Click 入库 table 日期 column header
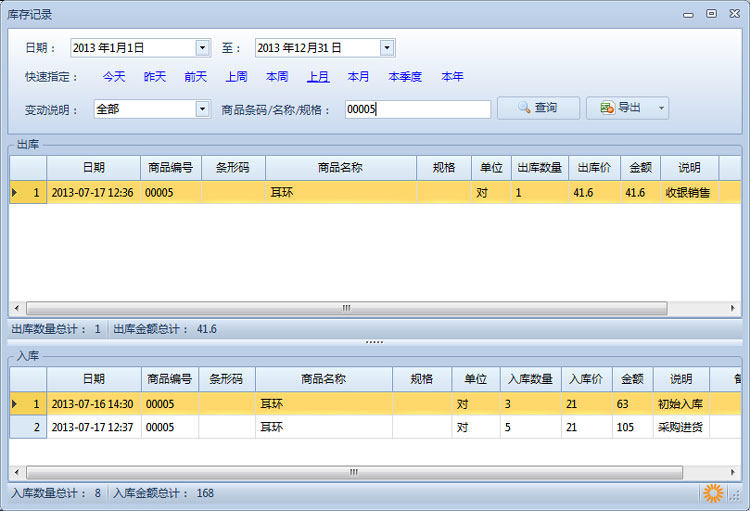Image resolution: width=750 pixels, height=511 pixels. coord(94,379)
